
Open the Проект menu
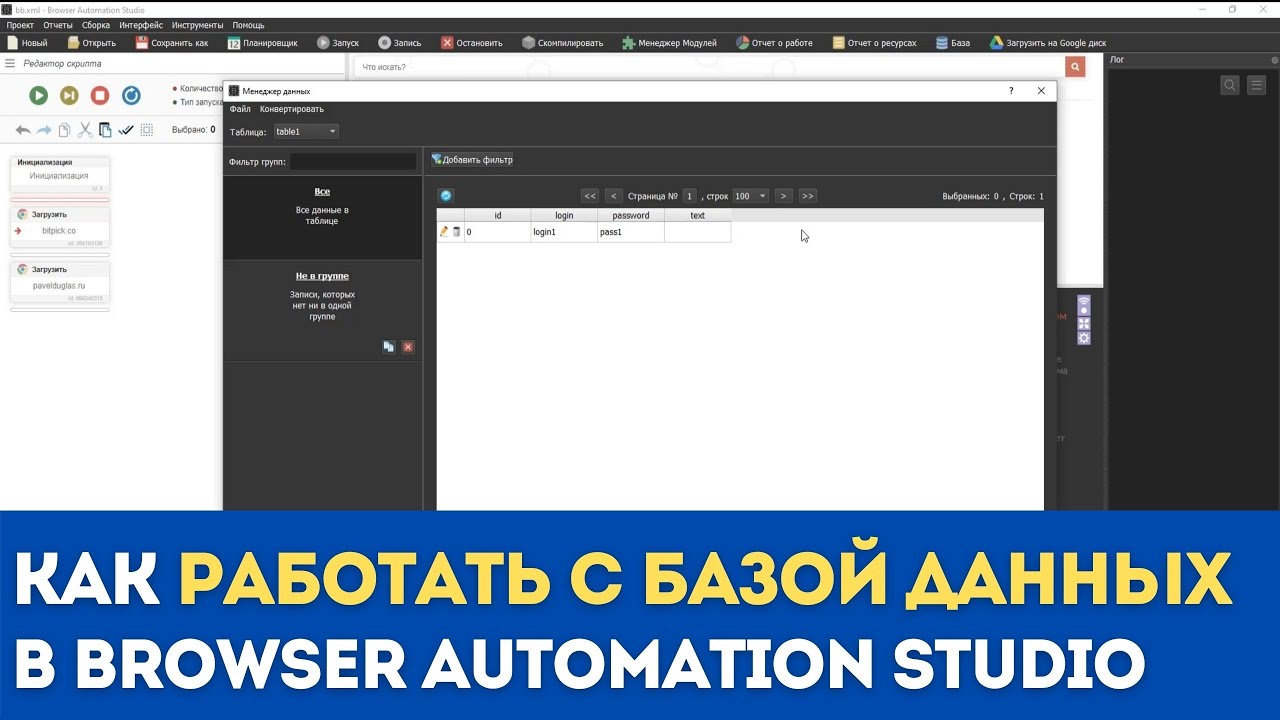pos(20,25)
